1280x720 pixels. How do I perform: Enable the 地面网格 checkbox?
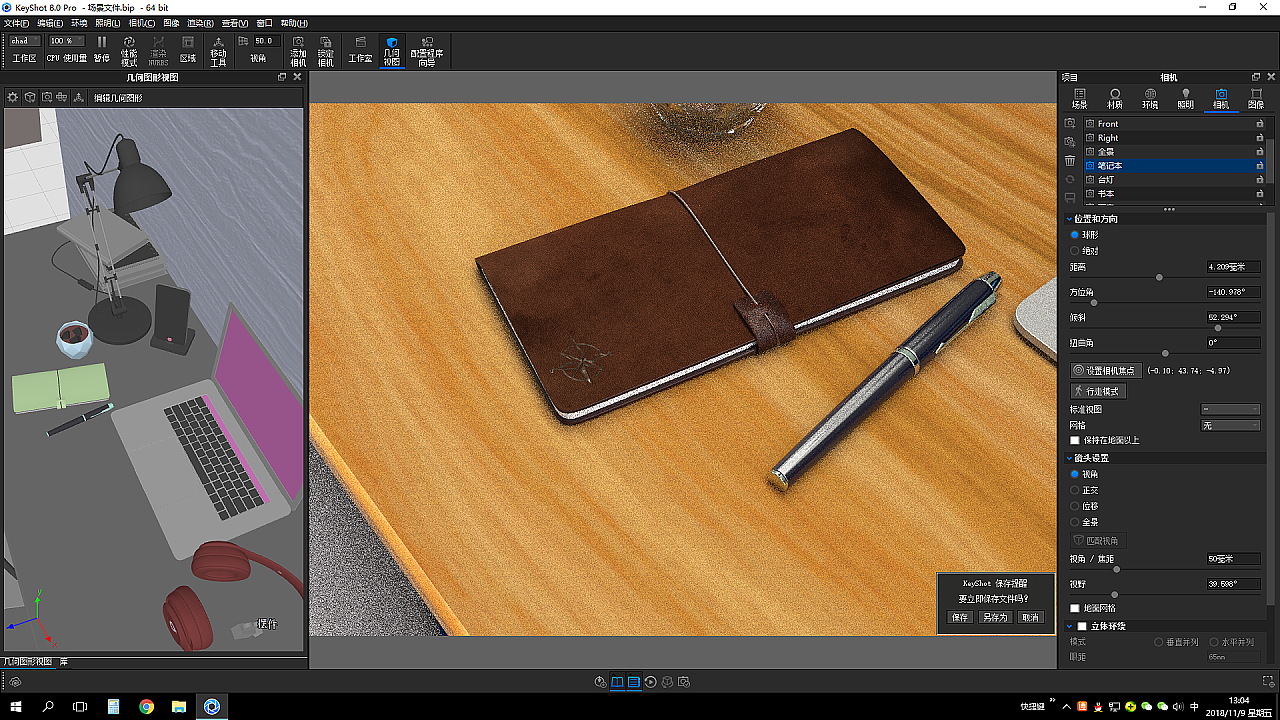(x=1075, y=608)
